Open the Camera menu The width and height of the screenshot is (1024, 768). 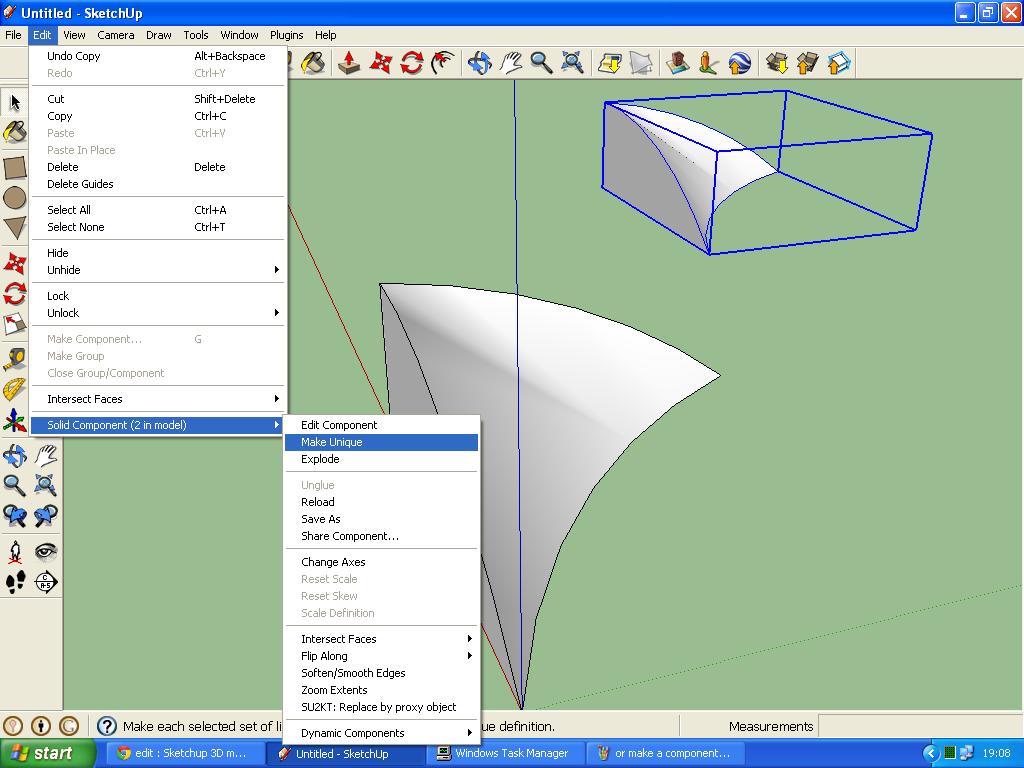[116, 35]
